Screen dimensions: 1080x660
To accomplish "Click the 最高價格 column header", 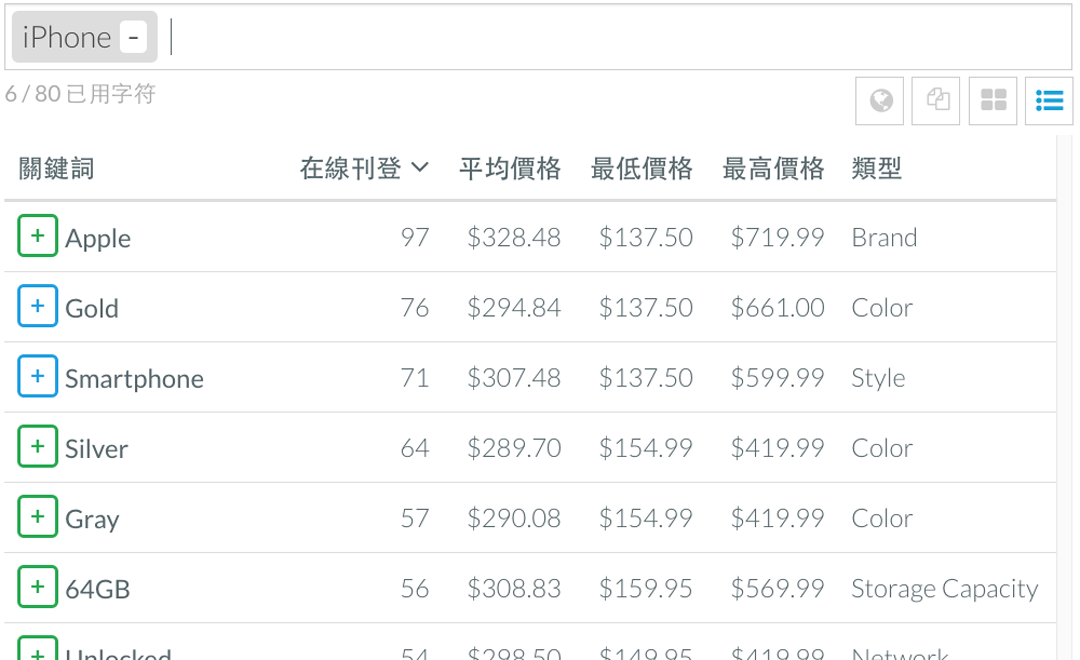I will click(x=773, y=168).
